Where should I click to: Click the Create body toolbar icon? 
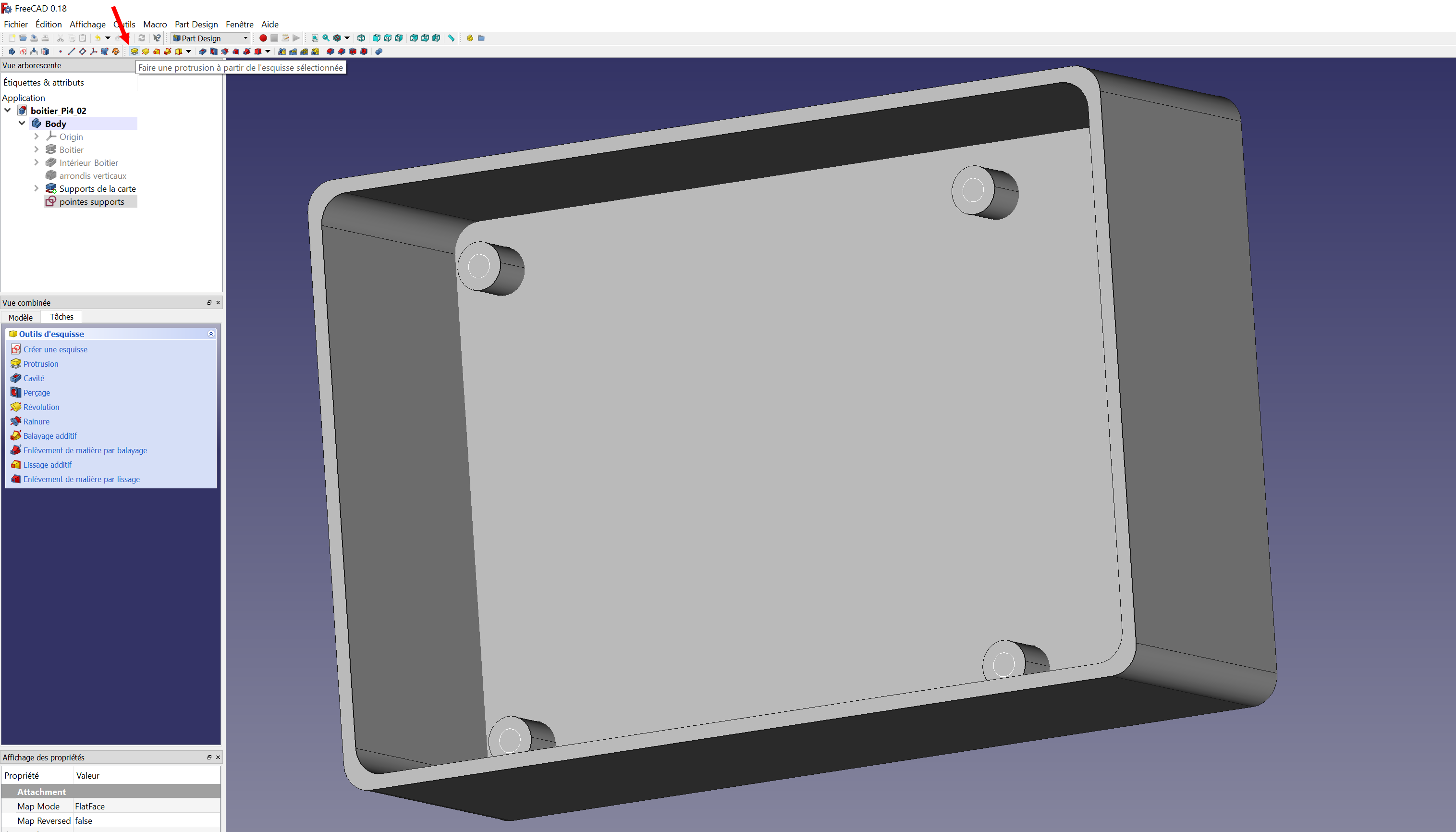click(12, 51)
